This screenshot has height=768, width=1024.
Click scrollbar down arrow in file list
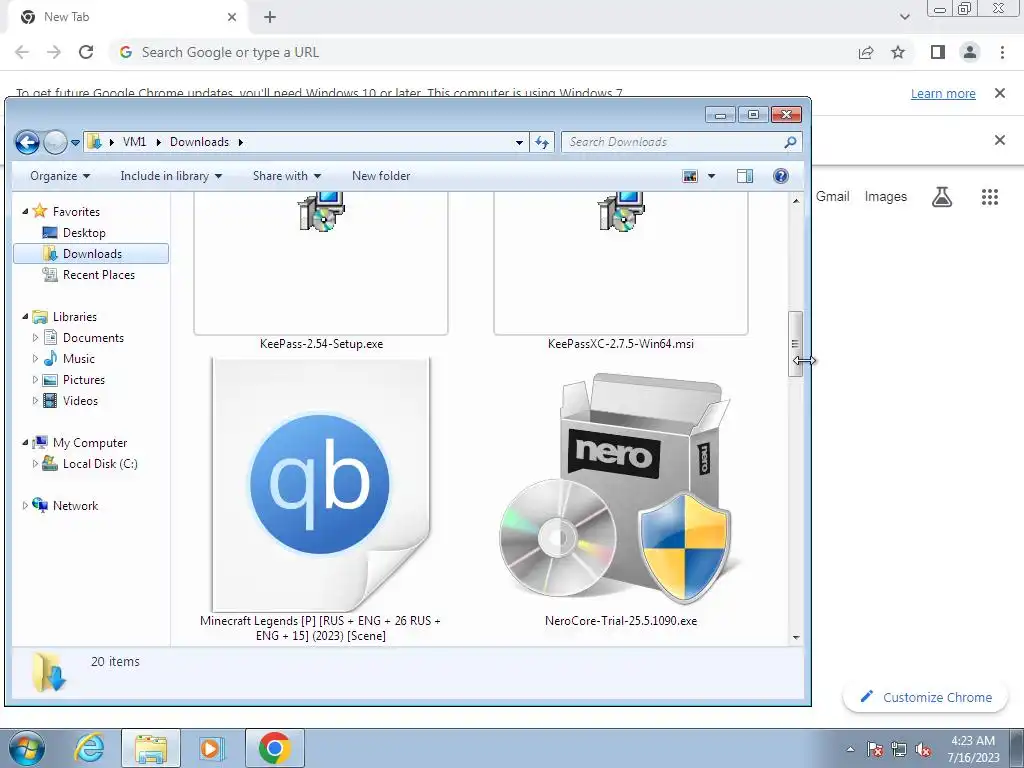[796, 637]
